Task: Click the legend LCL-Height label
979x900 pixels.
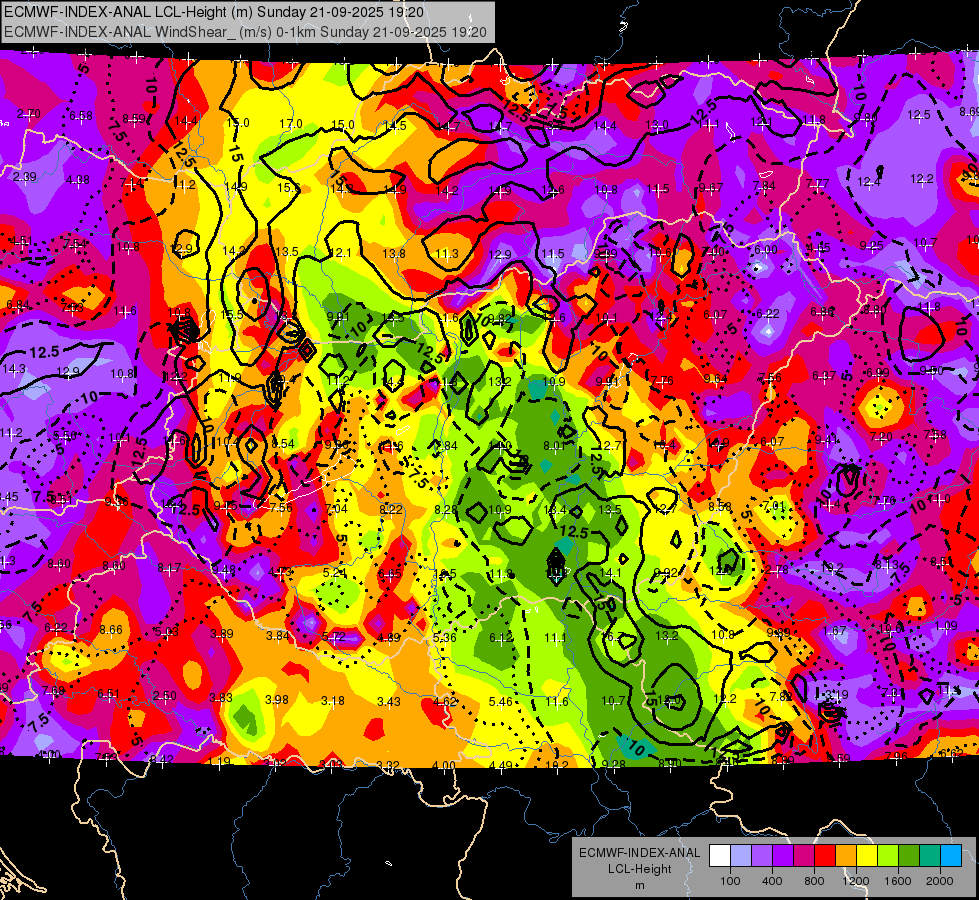Action: 639,869
